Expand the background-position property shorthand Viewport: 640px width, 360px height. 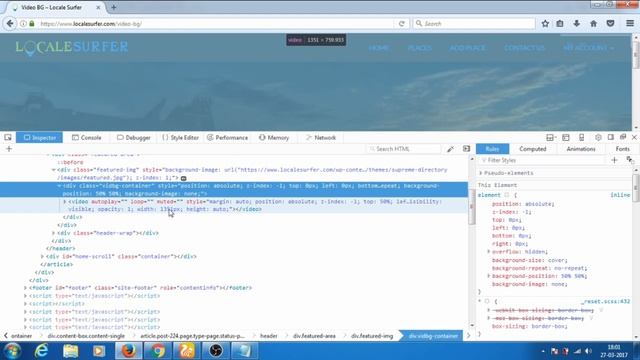coord(489,276)
